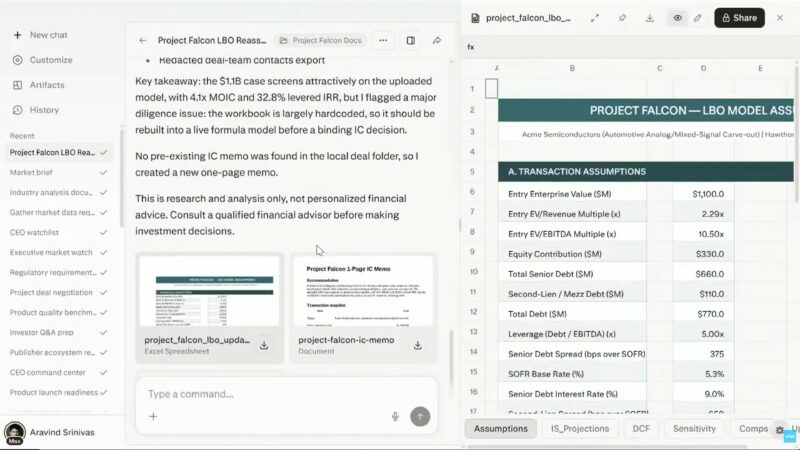Switch to the pencil edit mode
The image size is (800, 450).
click(697, 18)
